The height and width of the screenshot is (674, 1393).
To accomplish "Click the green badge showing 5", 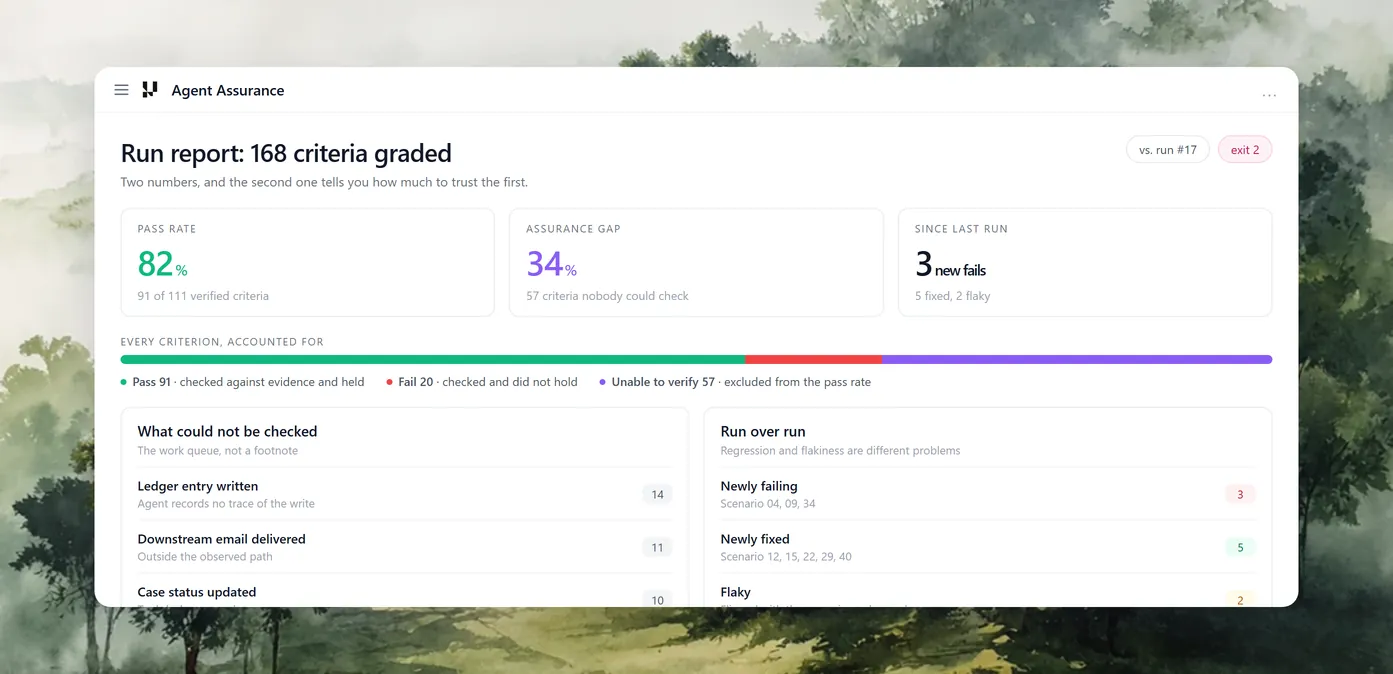I will click(x=1240, y=547).
